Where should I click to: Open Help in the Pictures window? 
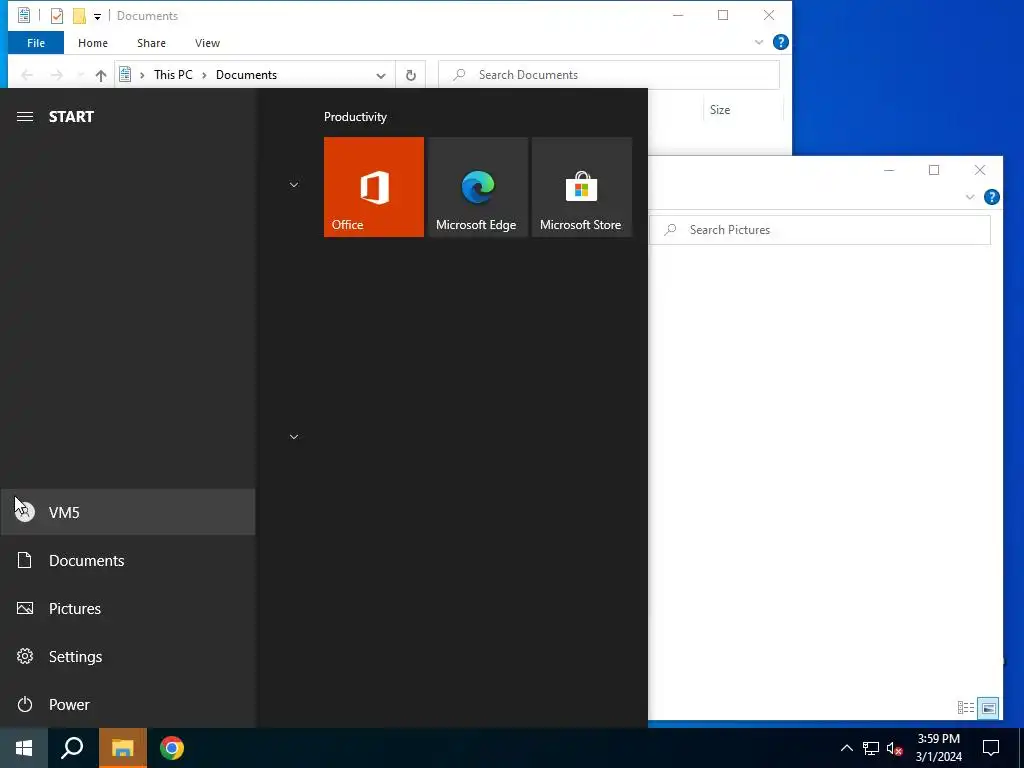coord(991,197)
